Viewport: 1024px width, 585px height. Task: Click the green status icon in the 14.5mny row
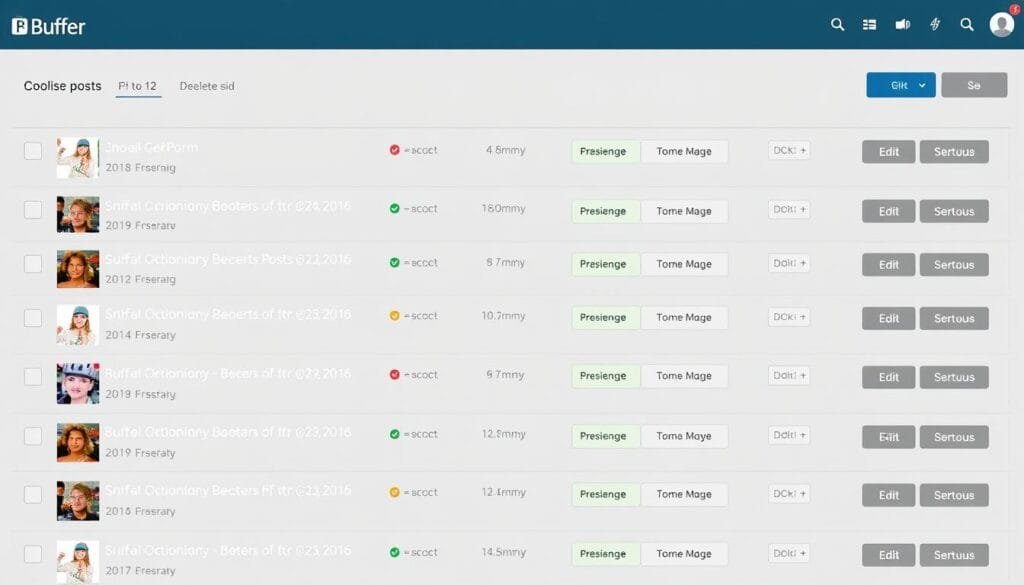(395, 552)
